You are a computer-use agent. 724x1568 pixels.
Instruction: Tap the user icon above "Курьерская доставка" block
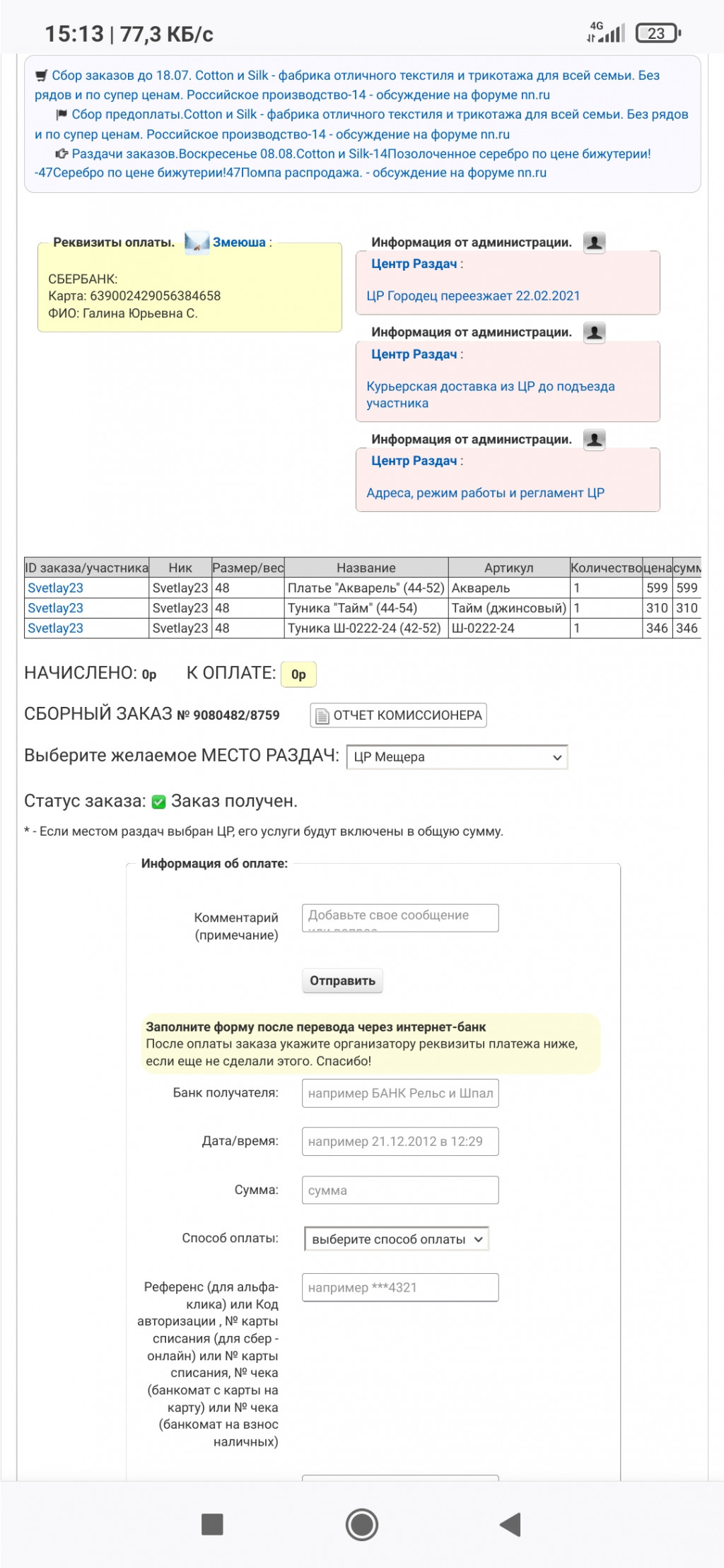pos(595,332)
